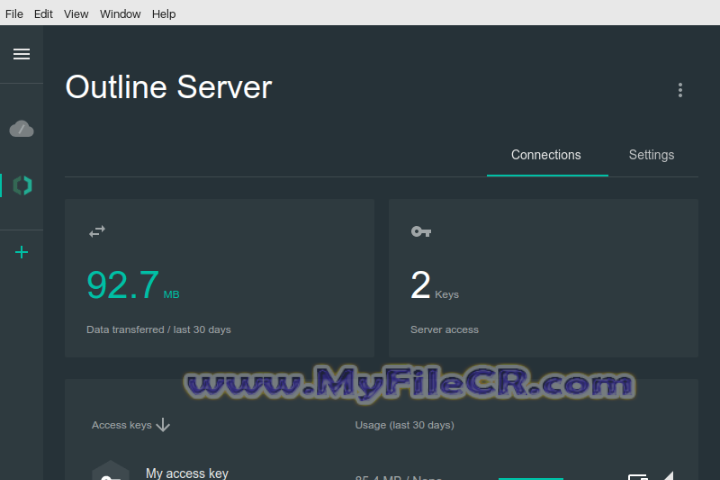The width and height of the screenshot is (720, 480).
Task: Click the 92.7 MB data value
Action: 133,285
